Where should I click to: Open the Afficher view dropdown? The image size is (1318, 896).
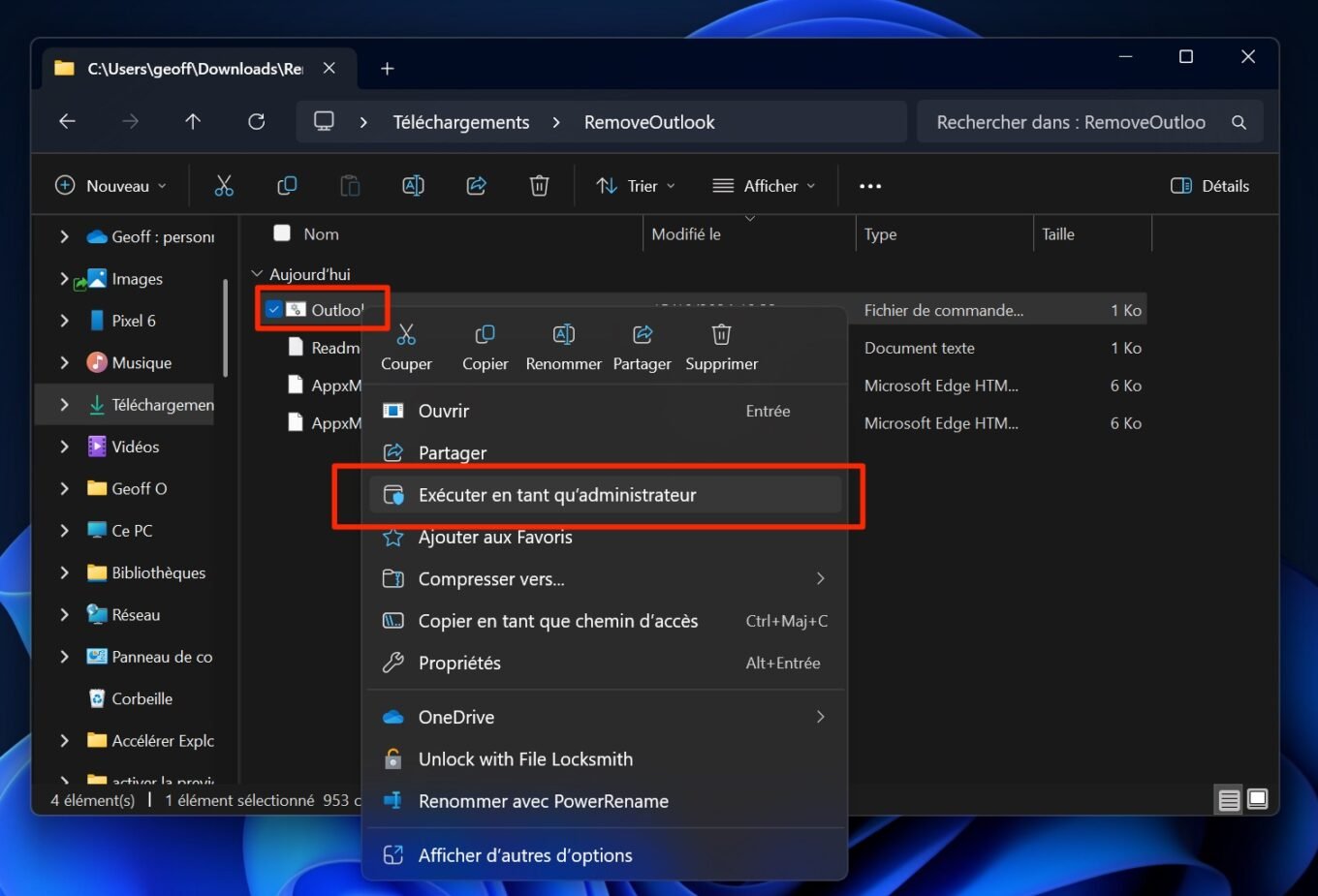[764, 186]
